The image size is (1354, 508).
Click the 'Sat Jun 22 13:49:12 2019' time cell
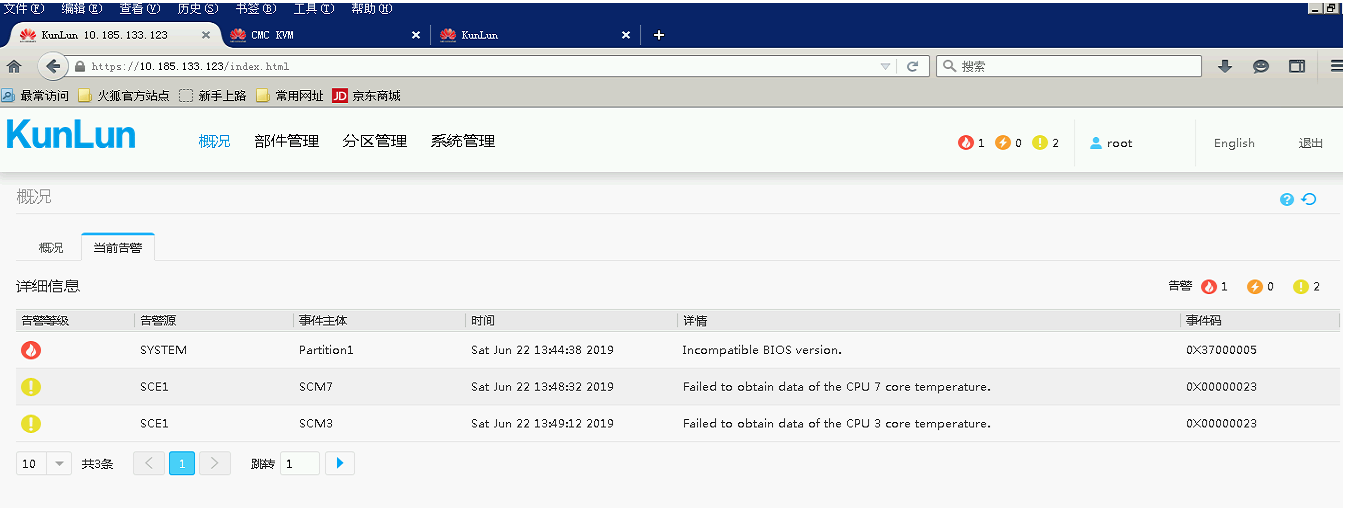(542, 424)
